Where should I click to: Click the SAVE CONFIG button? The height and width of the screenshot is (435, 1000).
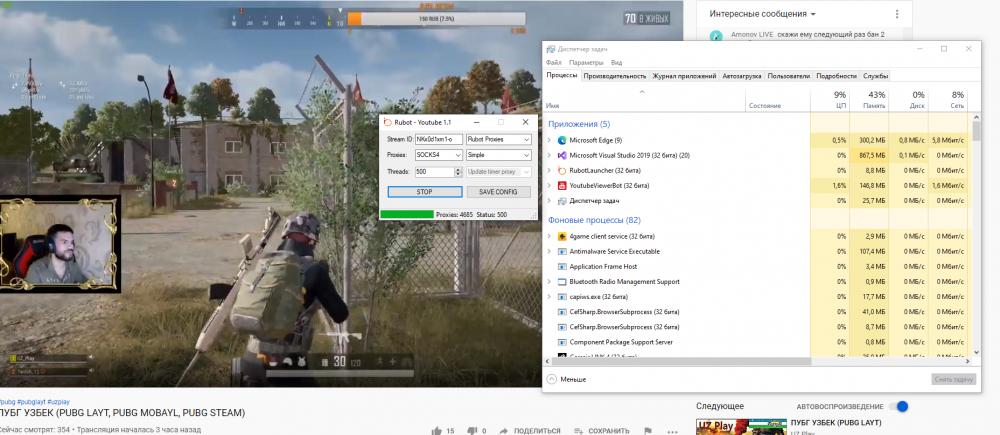click(499, 191)
